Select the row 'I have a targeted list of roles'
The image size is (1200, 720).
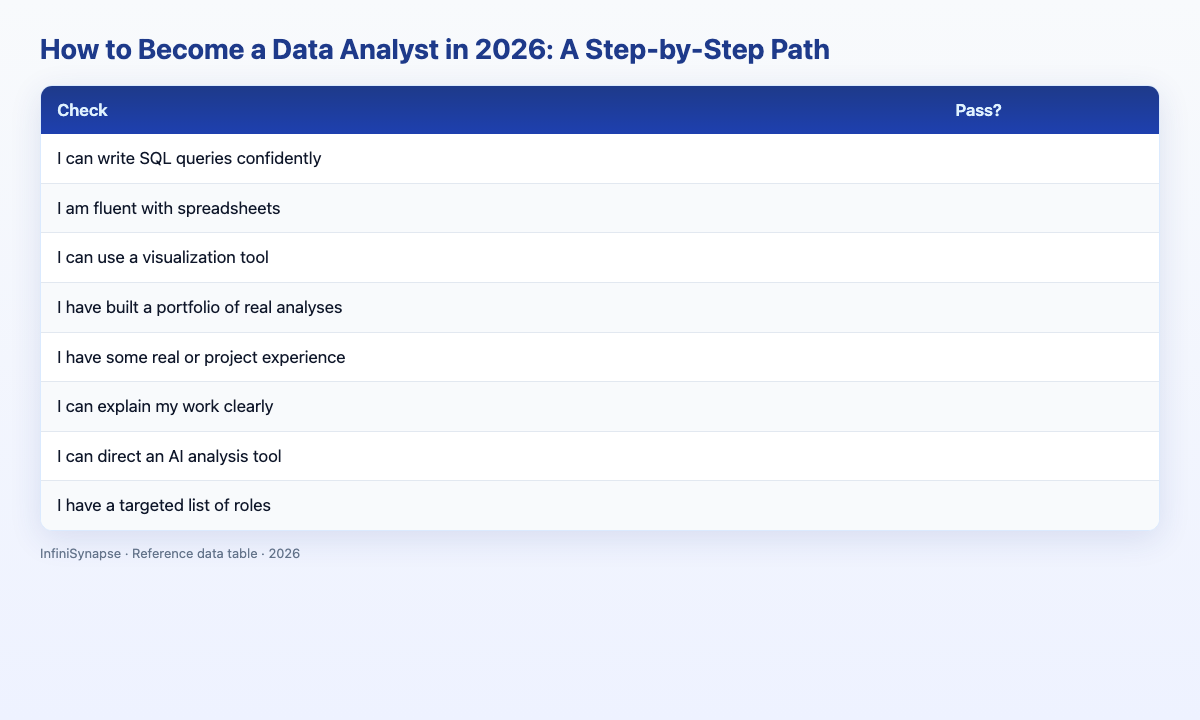pyautogui.click(x=600, y=505)
